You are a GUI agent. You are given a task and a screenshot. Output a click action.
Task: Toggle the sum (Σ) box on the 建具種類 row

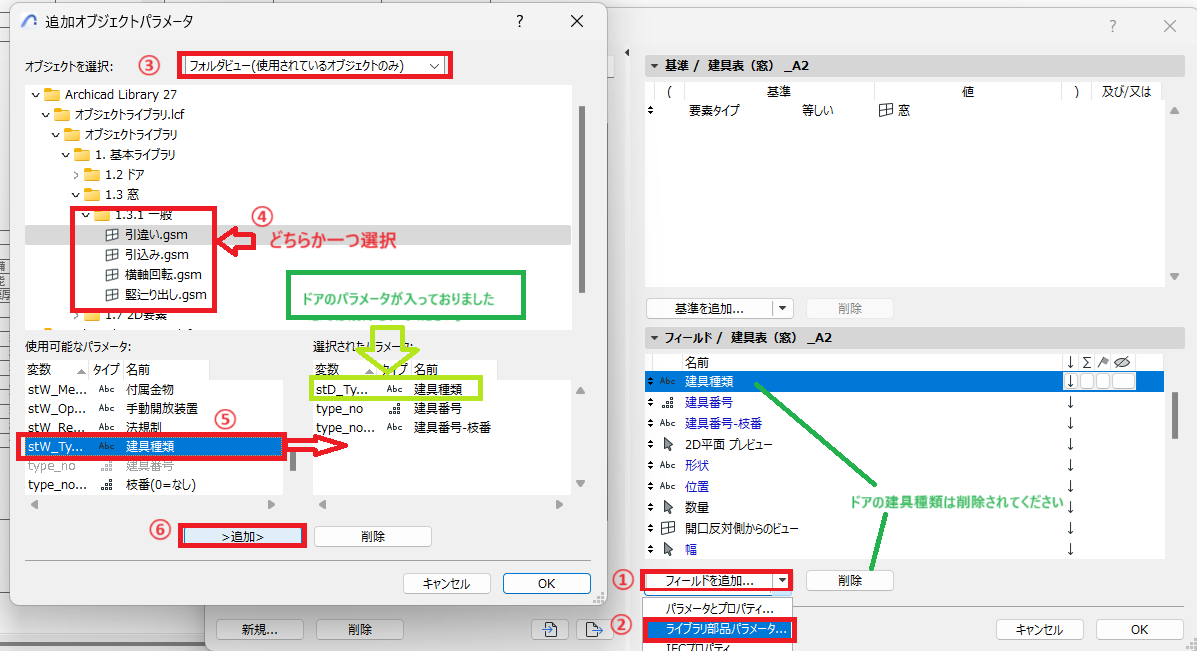point(1087,381)
